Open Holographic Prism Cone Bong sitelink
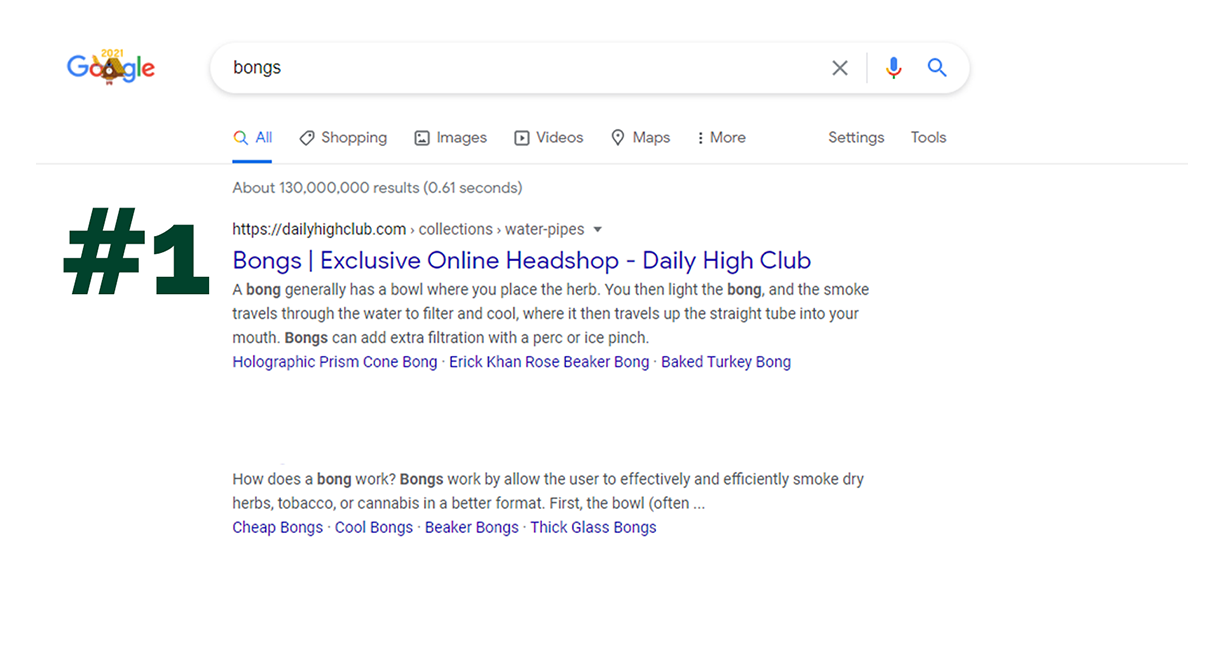Viewport: 1208px width, 656px height. [x=335, y=362]
